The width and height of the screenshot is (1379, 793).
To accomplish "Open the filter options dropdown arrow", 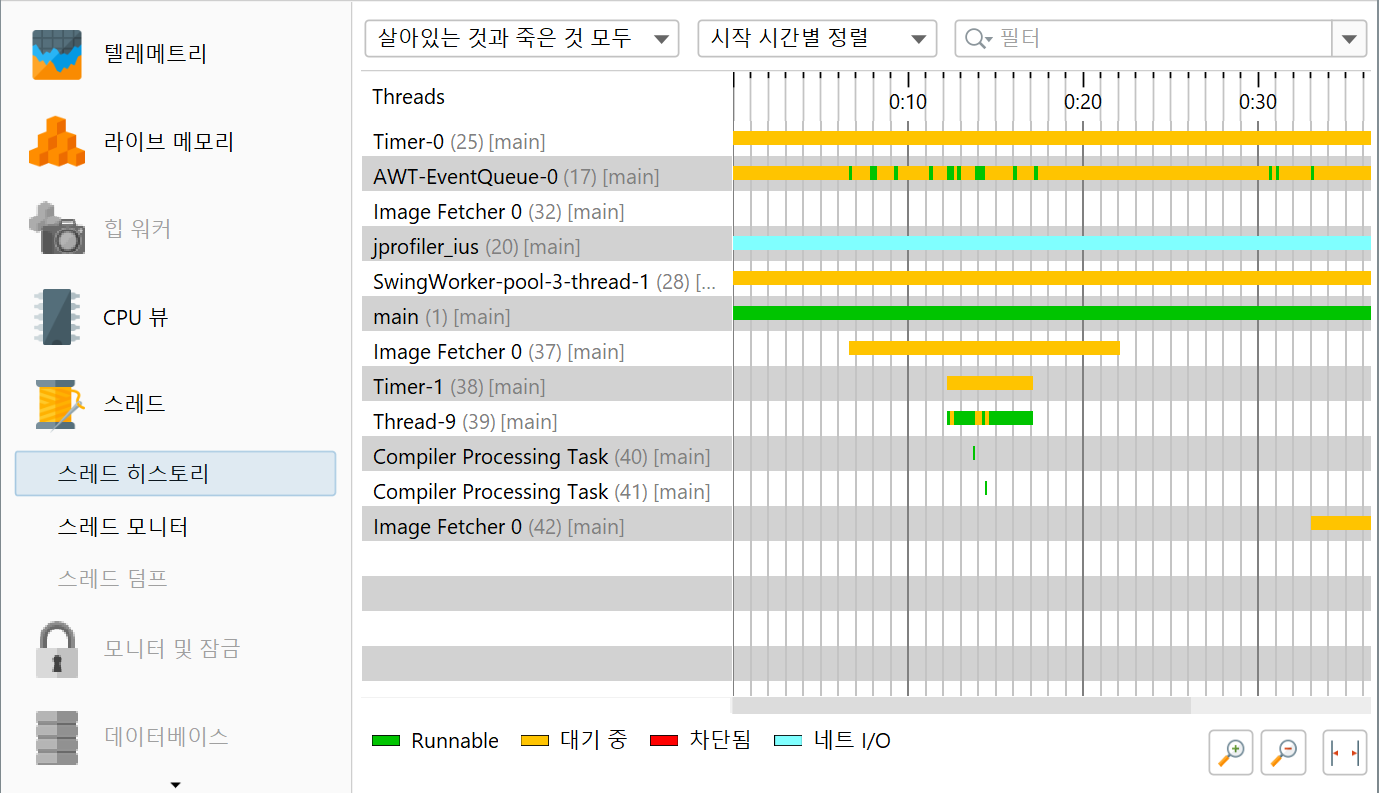I will [x=1349, y=39].
